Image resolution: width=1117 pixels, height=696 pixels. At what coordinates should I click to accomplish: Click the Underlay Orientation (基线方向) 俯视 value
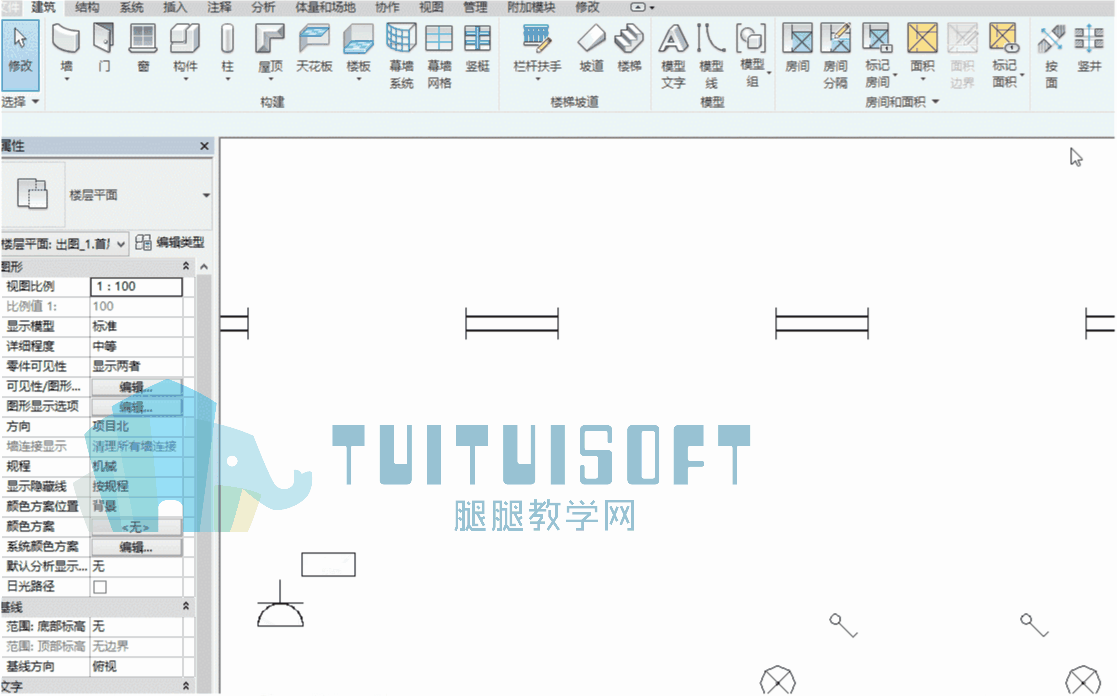[x=137, y=667]
